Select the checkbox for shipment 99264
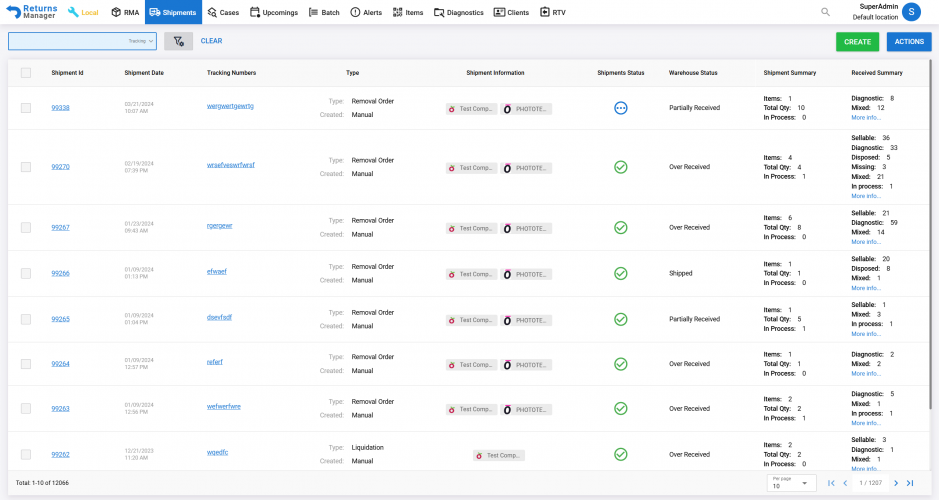939x500 pixels. coord(26,364)
